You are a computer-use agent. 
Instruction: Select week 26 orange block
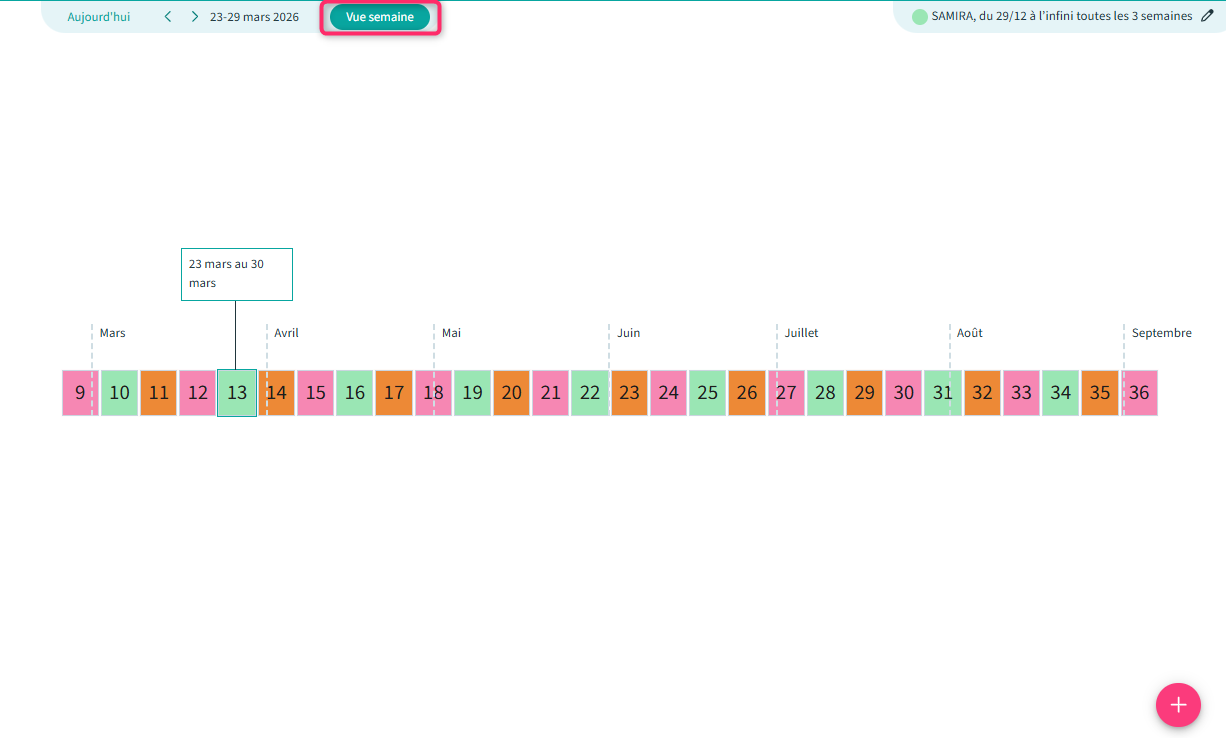[x=747, y=393]
